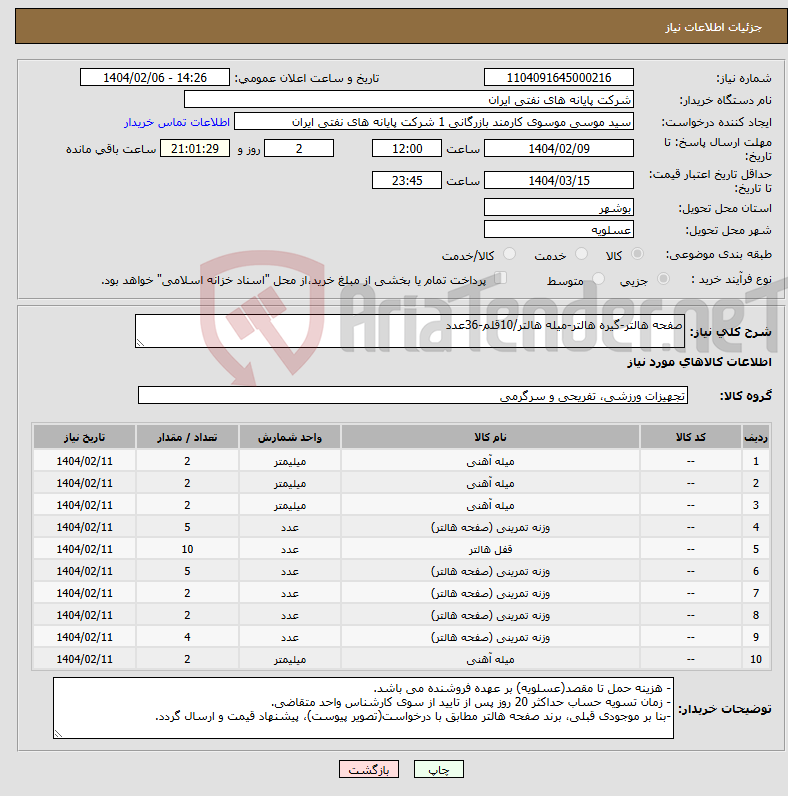Click the buyer notes text area
This screenshot has height=796, width=788.
[x=363, y=708]
